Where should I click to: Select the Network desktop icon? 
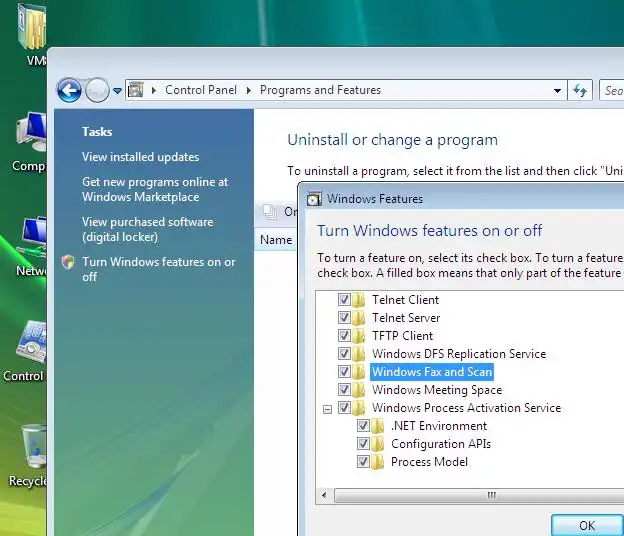coord(31,247)
